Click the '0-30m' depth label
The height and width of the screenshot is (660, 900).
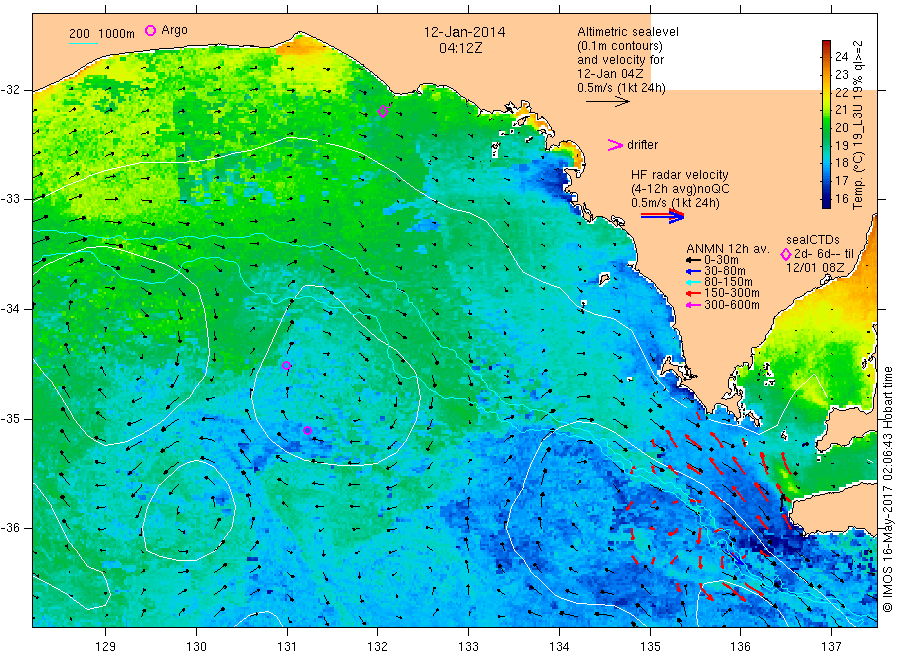pos(721,260)
